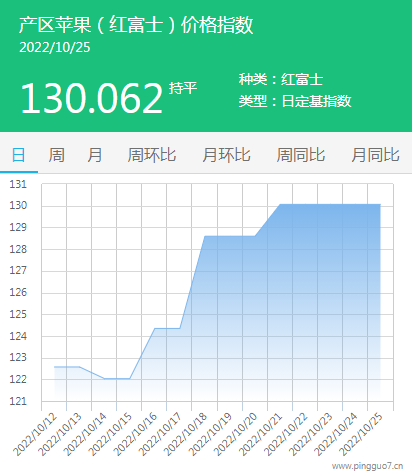The height and width of the screenshot is (475, 412).
Task: Click the 130.062 index value
Action: point(92,98)
